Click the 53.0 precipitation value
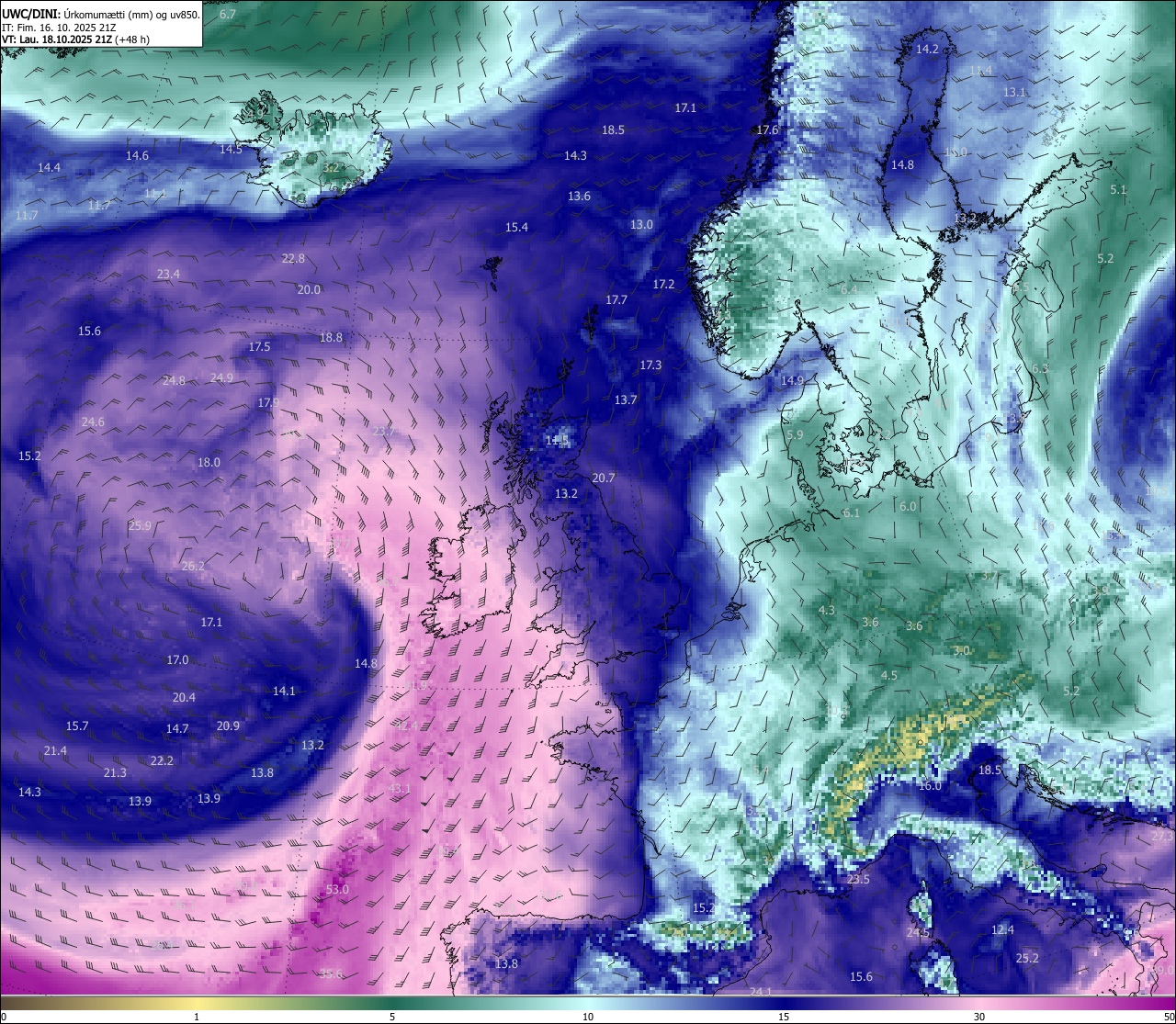The height and width of the screenshot is (1024, 1176). 337,889
